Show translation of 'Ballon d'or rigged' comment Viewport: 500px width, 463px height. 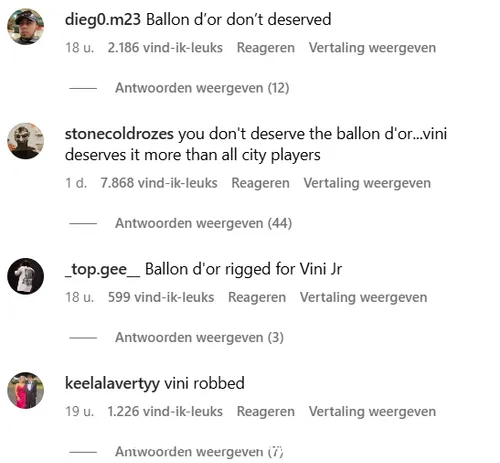click(x=363, y=297)
